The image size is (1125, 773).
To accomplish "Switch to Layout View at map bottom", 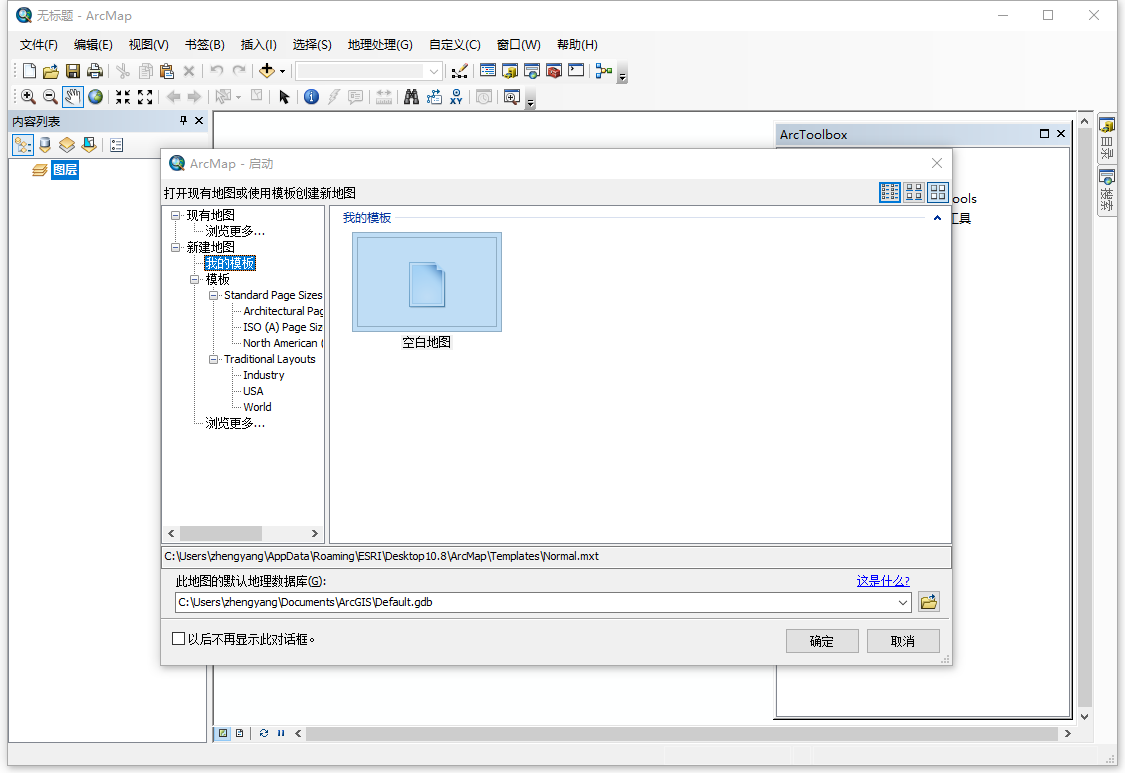I will (240, 734).
